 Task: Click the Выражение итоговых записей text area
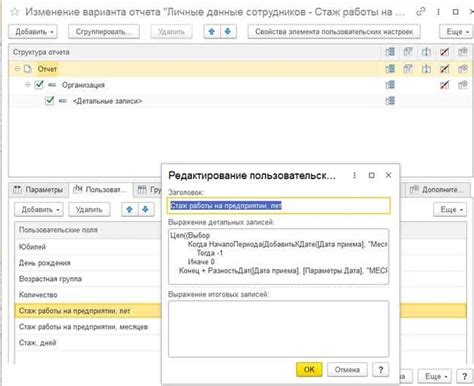coord(279,329)
